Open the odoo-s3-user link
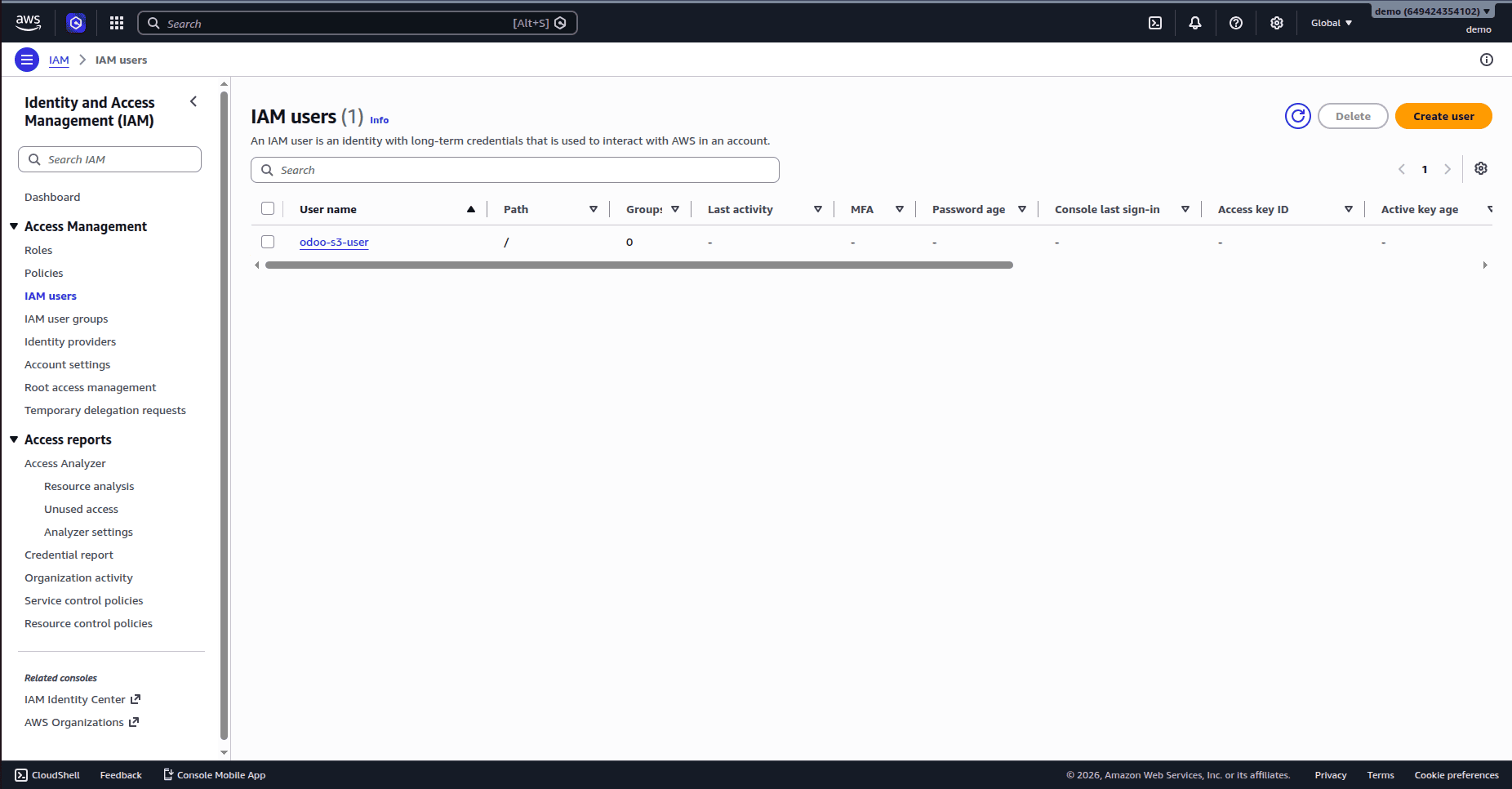Viewport: 1512px width, 789px height. point(334,242)
